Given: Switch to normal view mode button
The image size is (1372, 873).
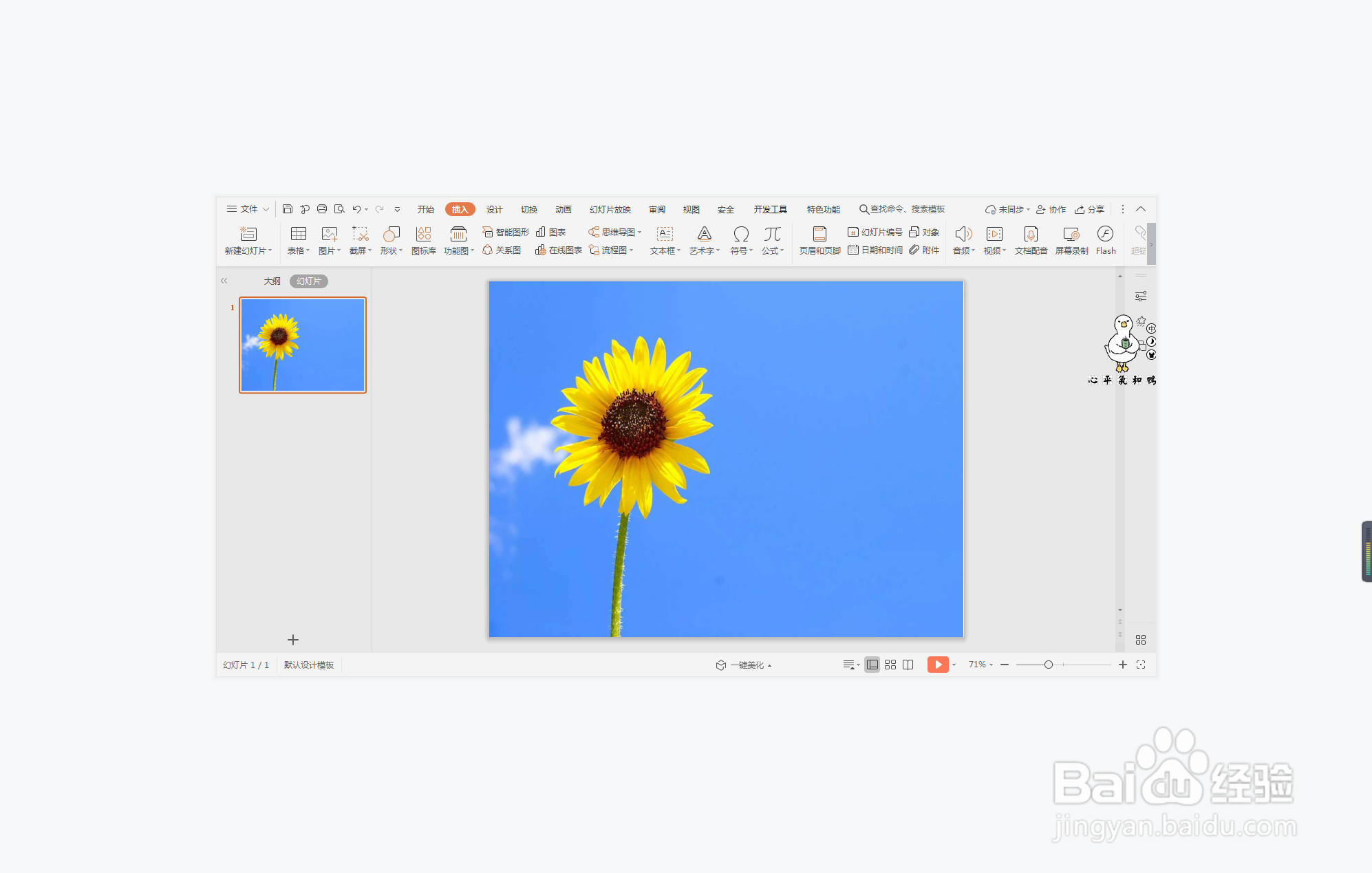Looking at the screenshot, I should click(872, 665).
